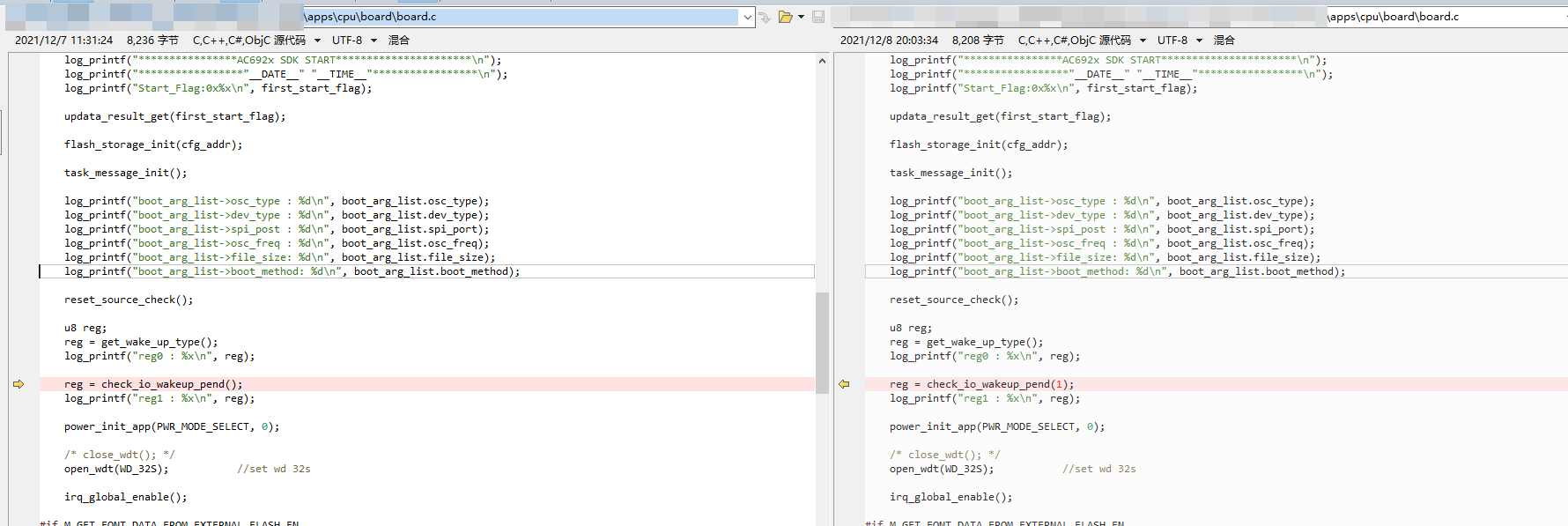Open right pane file format dropdown (C,C++,C#,ObjC 源代码)
This screenshot has width=1568, height=526.
[1082, 41]
